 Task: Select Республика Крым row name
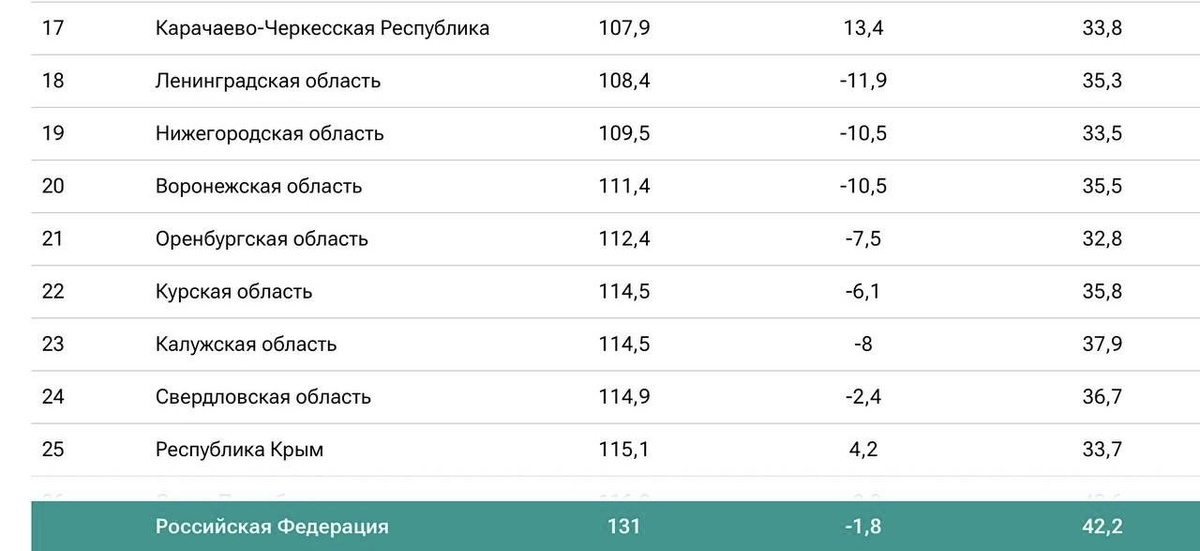click(239, 450)
